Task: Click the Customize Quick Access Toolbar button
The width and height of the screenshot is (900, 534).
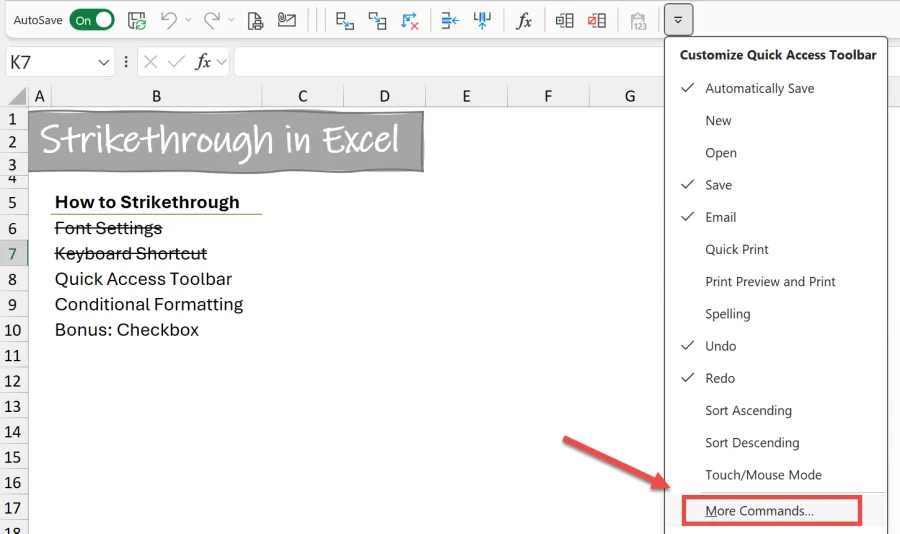Action: 679,20
